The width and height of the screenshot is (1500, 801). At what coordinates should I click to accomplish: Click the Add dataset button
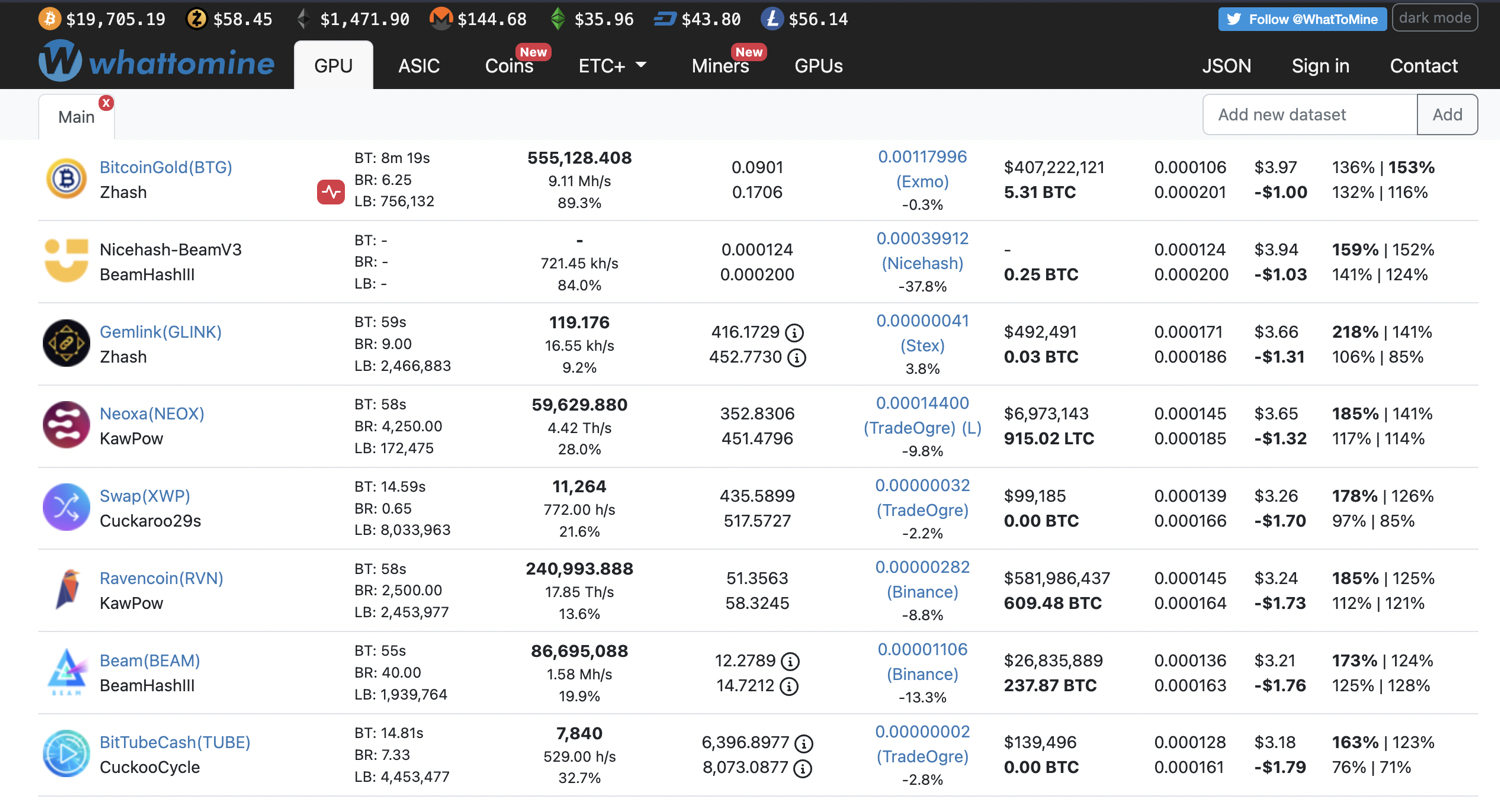click(x=1447, y=115)
